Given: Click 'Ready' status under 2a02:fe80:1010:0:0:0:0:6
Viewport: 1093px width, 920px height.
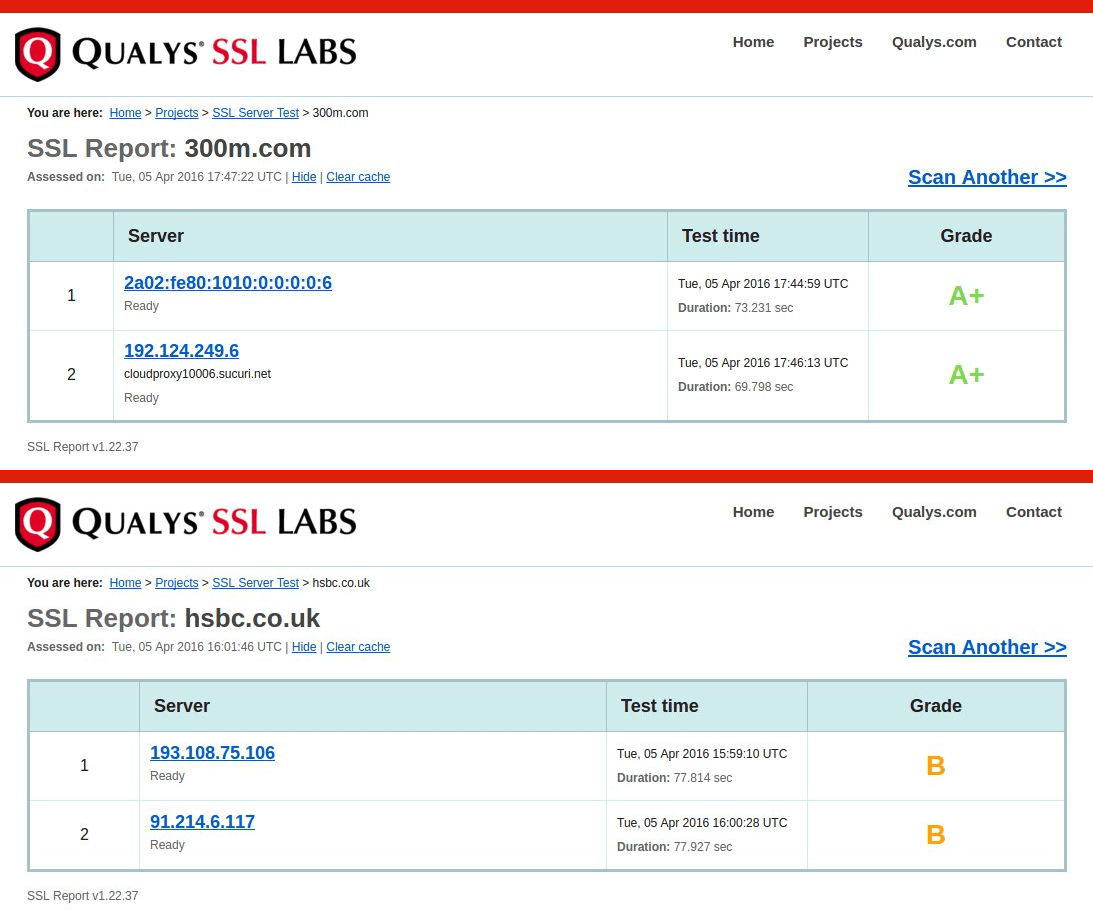Looking at the screenshot, I should tap(142, 306).
